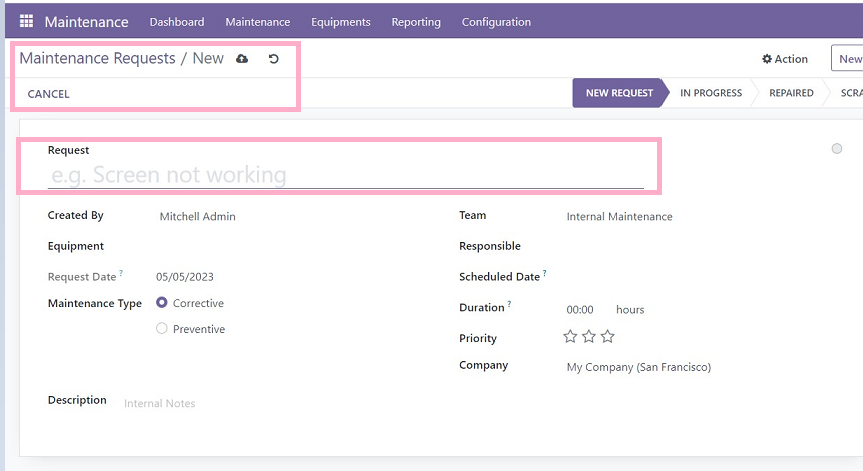Click the cloud save icon

pyautogui.click(x=242, y=59)
